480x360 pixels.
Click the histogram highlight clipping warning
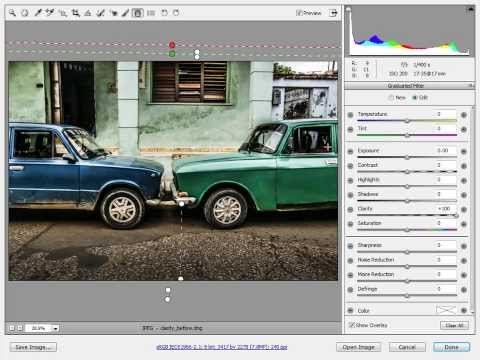click(470, 9)
